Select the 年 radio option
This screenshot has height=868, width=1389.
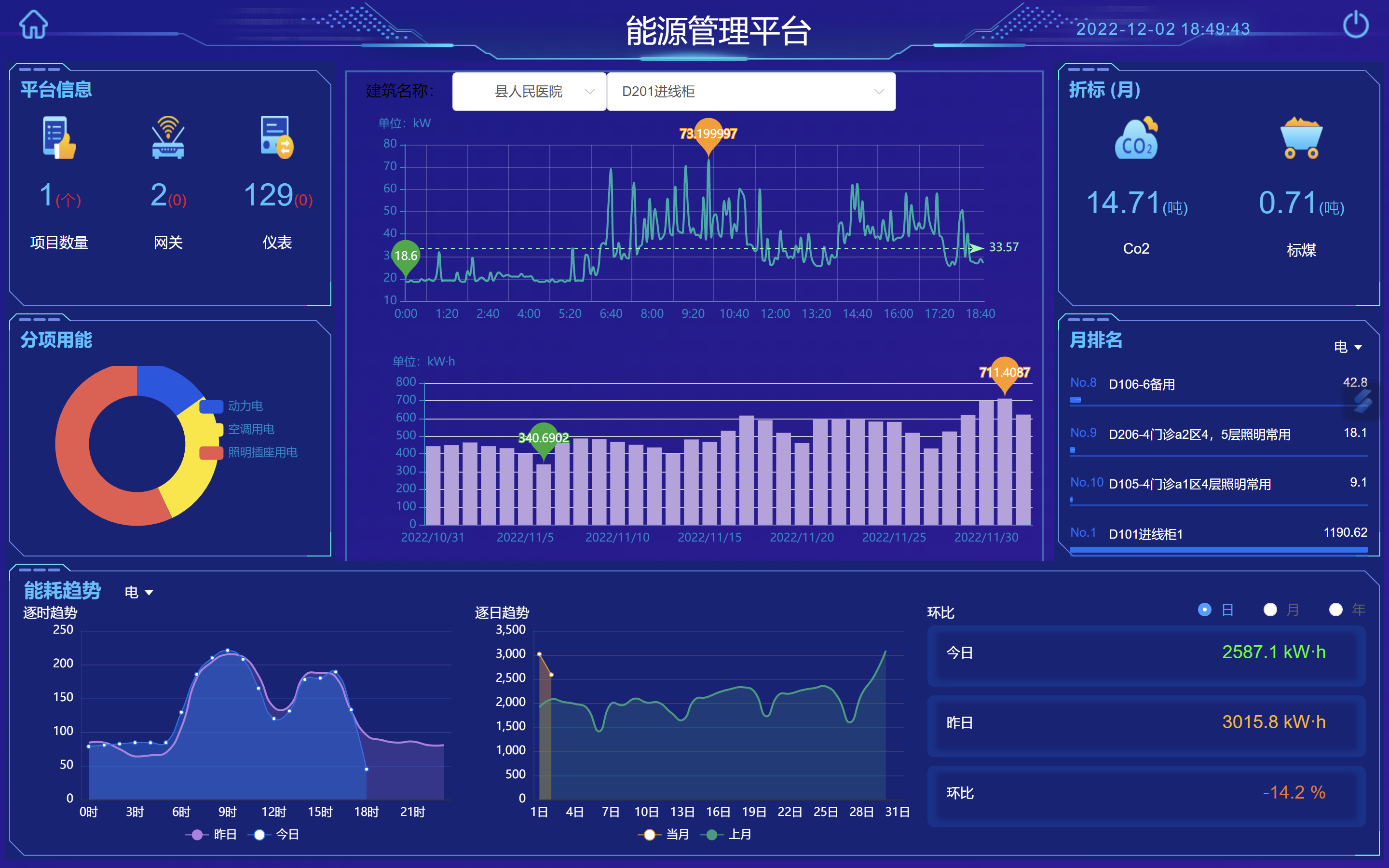click(x=1336, y=610)
